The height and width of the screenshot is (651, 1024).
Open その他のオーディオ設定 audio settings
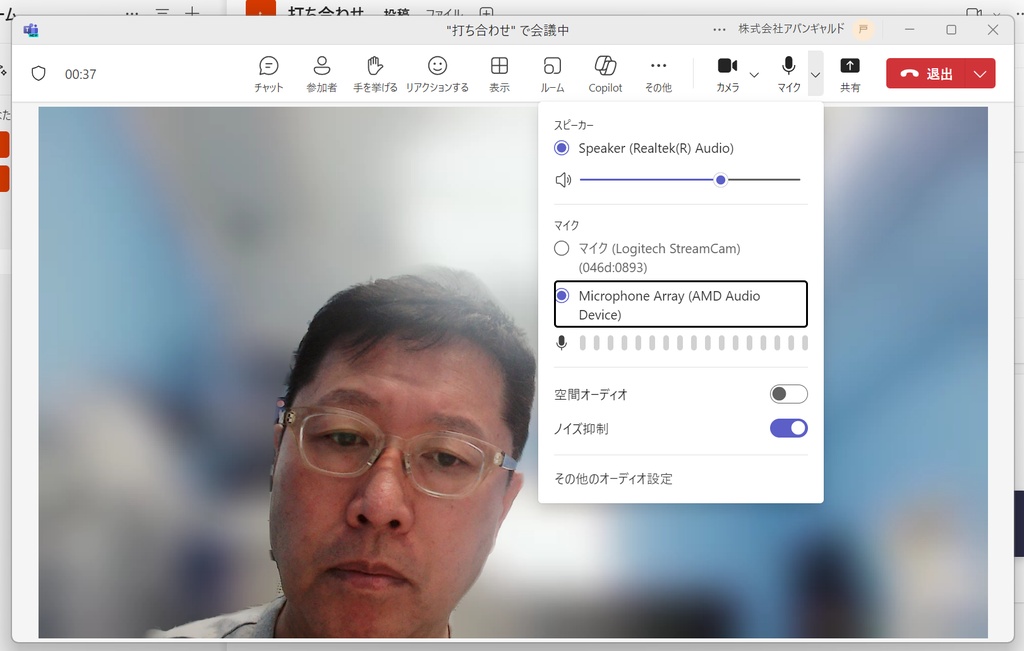(613, 479)
